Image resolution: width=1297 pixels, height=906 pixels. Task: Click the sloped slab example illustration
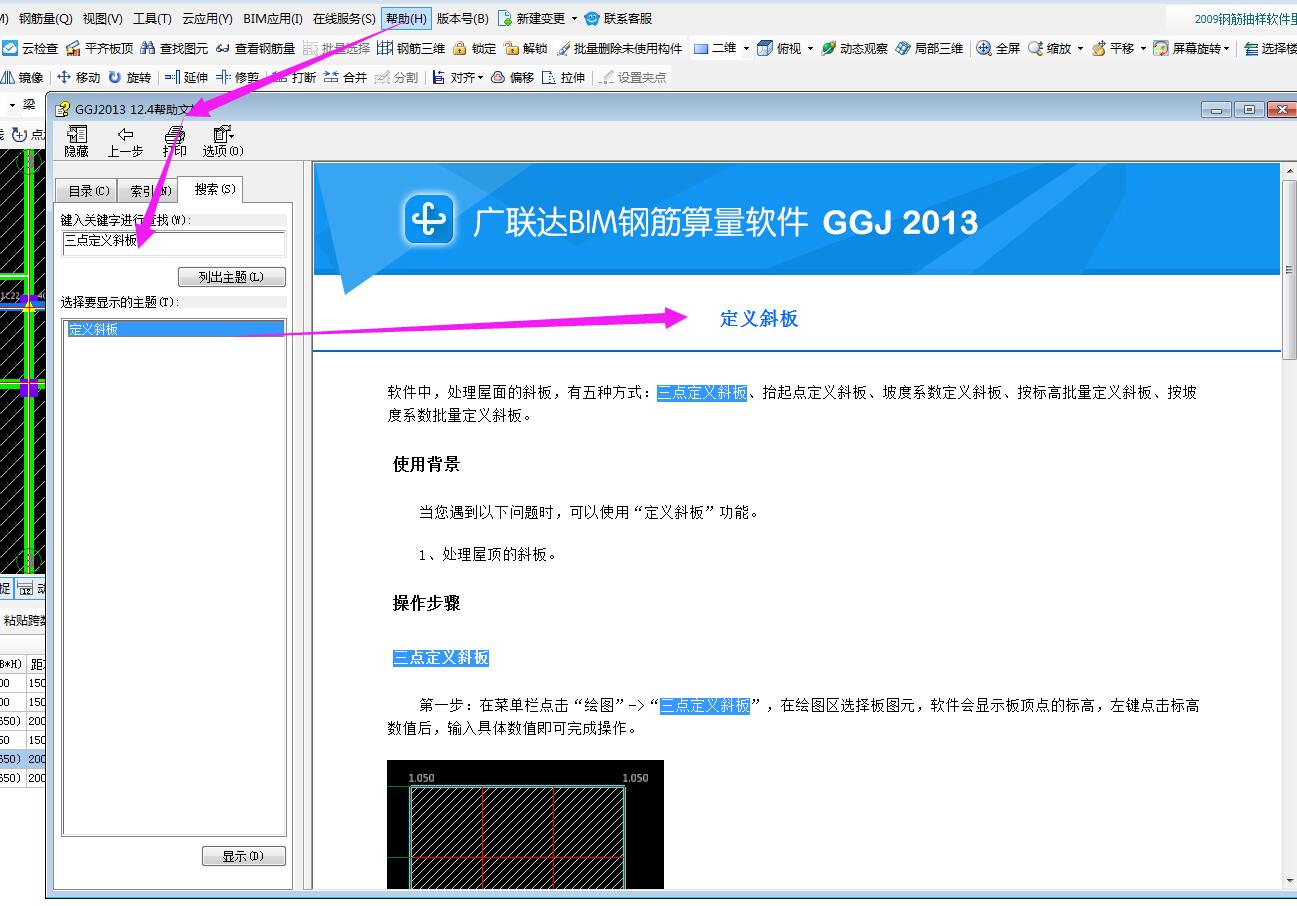click(525, 824)
